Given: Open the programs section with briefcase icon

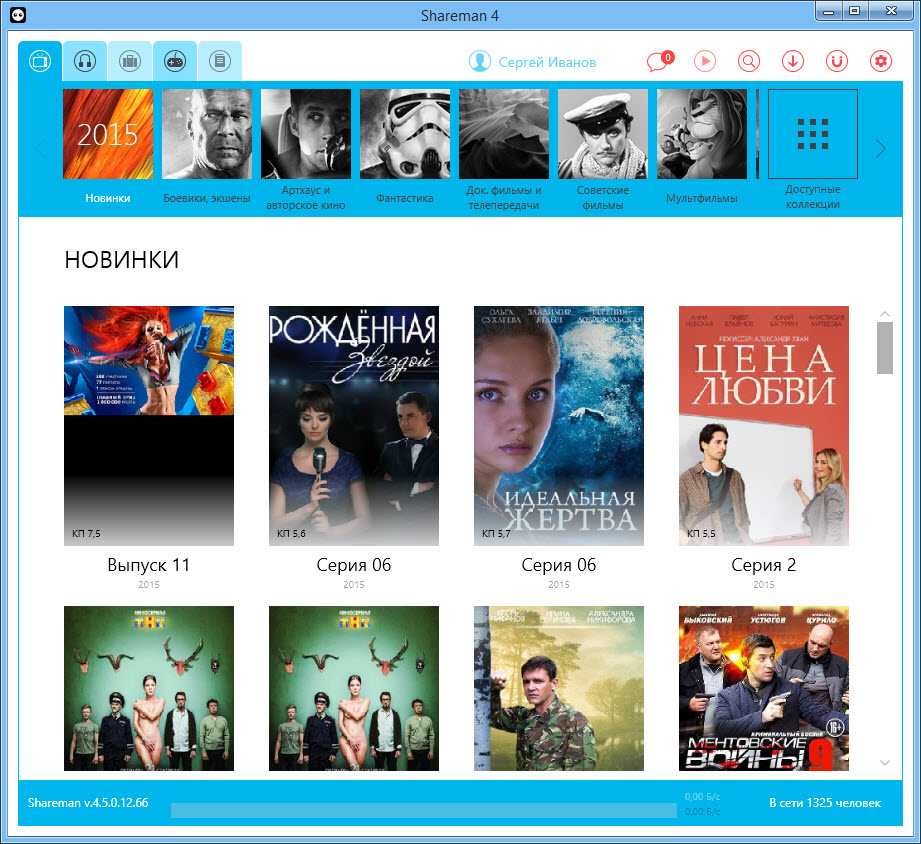Looking at the screenshot, I should pyautogui.click(x=130, y=61).
